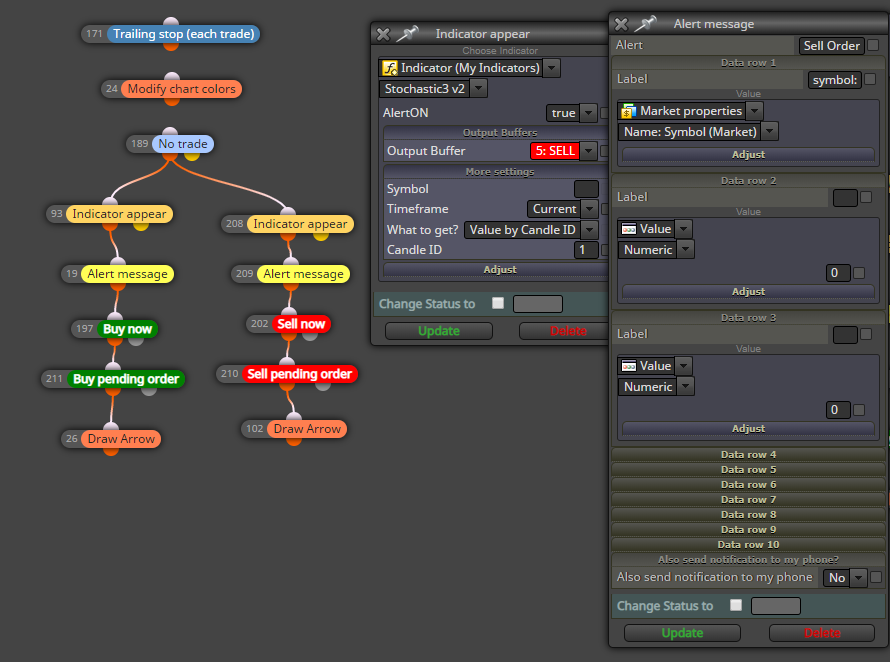Click yellow connector of Indicator appear 208
Image resolution: width=890 pixels, height=662 pixels.
(x=321, y=235)
